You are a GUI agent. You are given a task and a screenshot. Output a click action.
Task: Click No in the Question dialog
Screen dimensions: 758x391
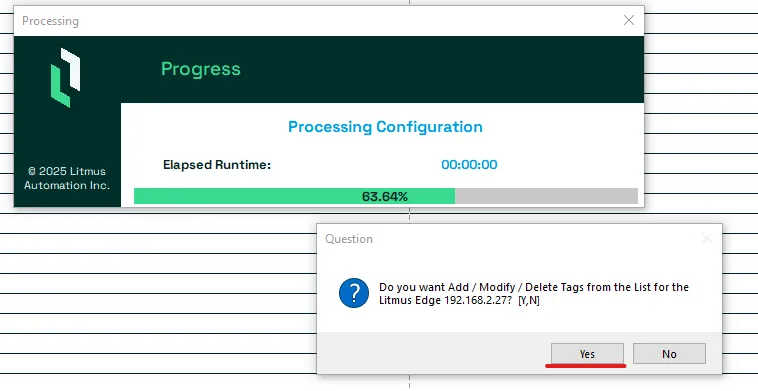[669, 354]
